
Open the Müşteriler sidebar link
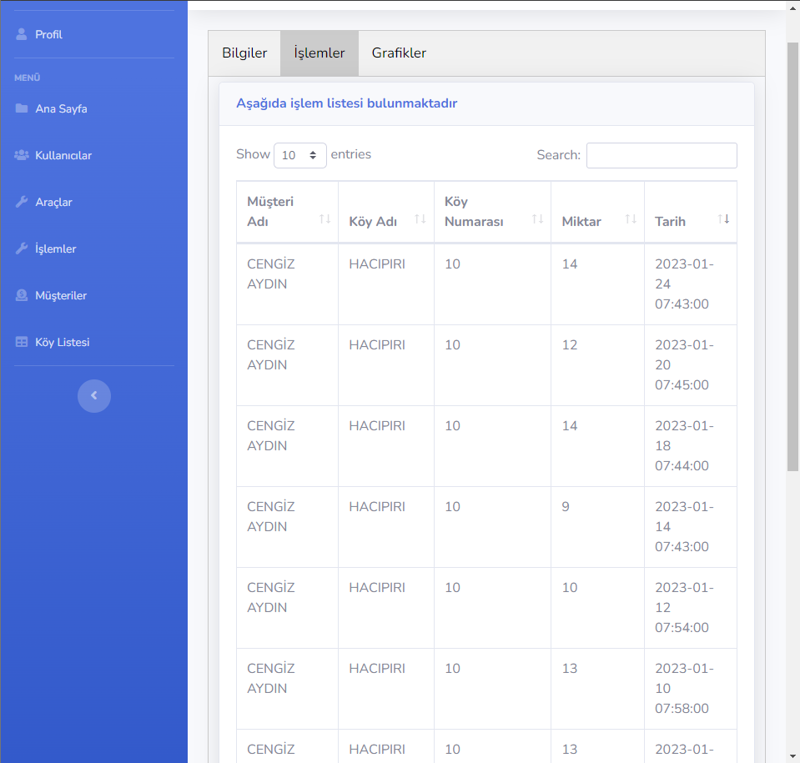[61, 296]
